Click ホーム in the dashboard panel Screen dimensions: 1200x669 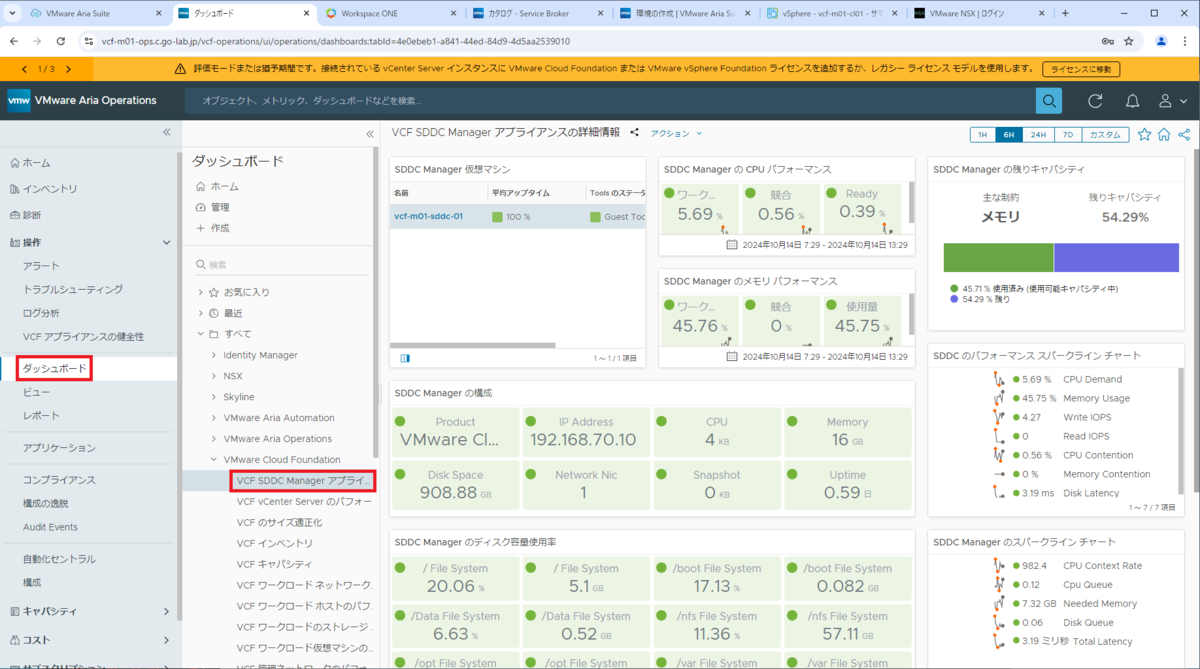(225, 187)
